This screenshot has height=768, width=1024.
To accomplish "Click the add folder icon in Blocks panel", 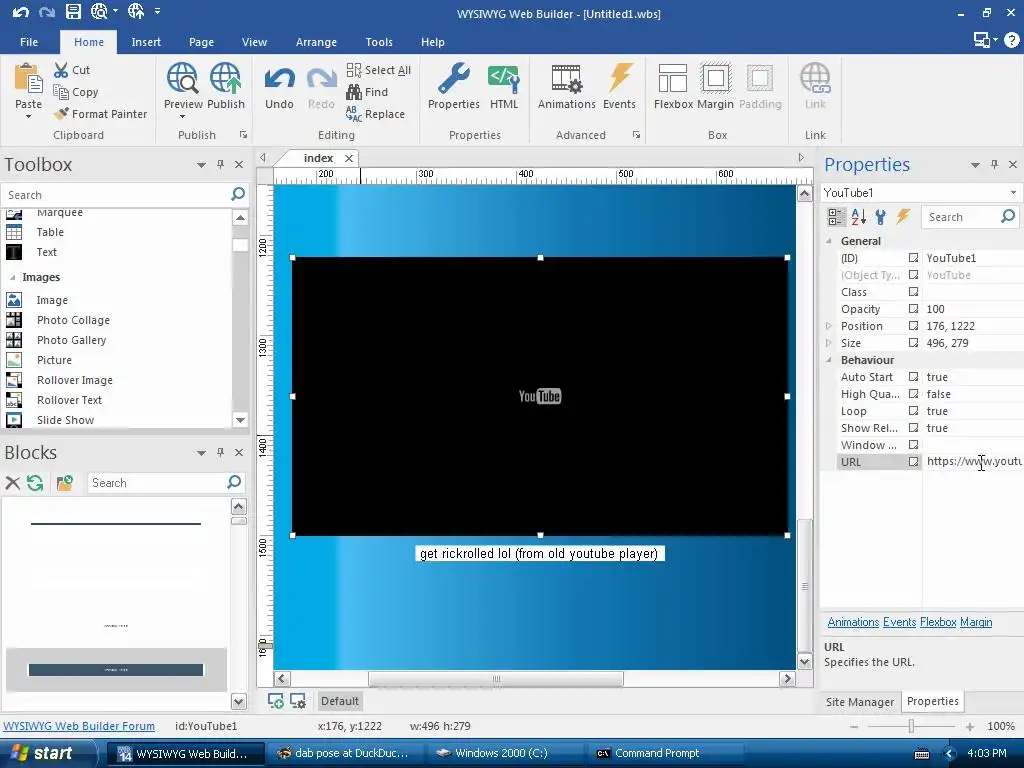I will click(x=64, y=483).
